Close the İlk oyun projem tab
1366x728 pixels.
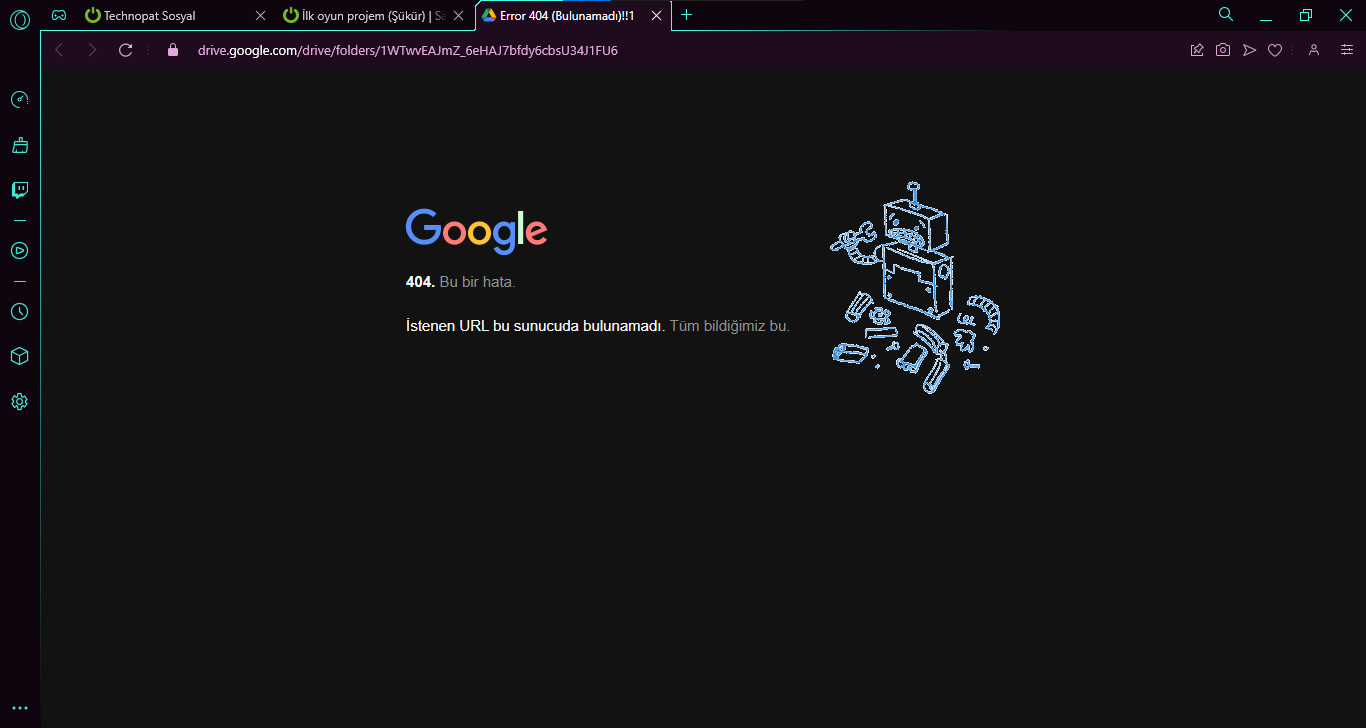(459, 16)
